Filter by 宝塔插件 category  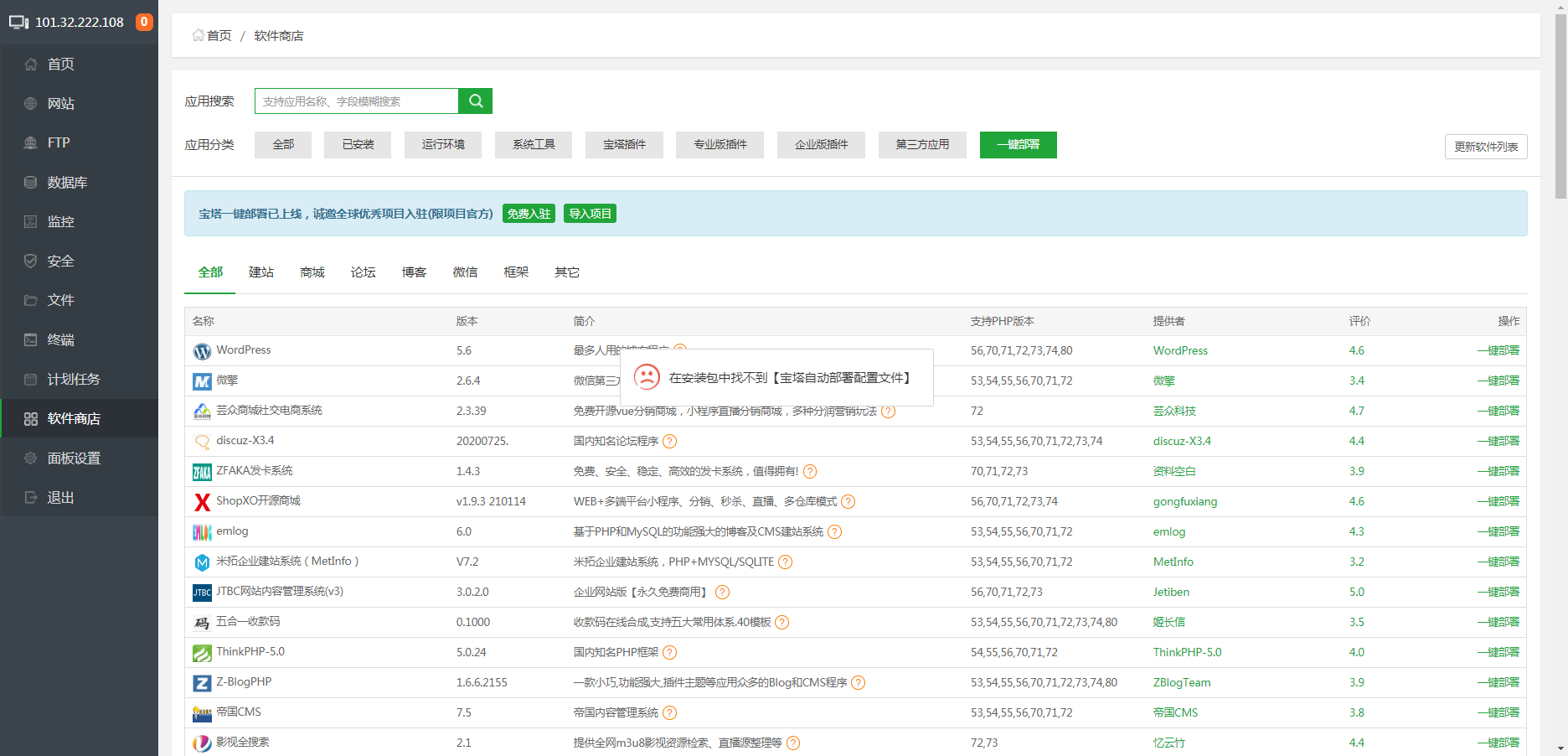[x=624, y=144]
